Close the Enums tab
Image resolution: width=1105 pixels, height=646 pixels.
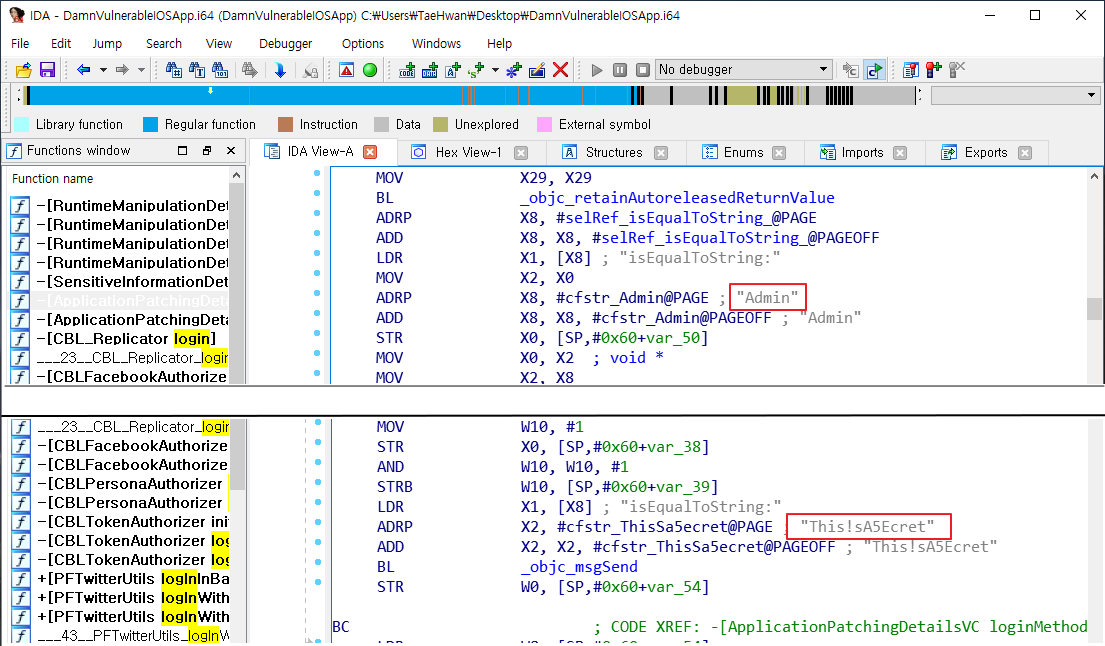click(x=779, y=153)
